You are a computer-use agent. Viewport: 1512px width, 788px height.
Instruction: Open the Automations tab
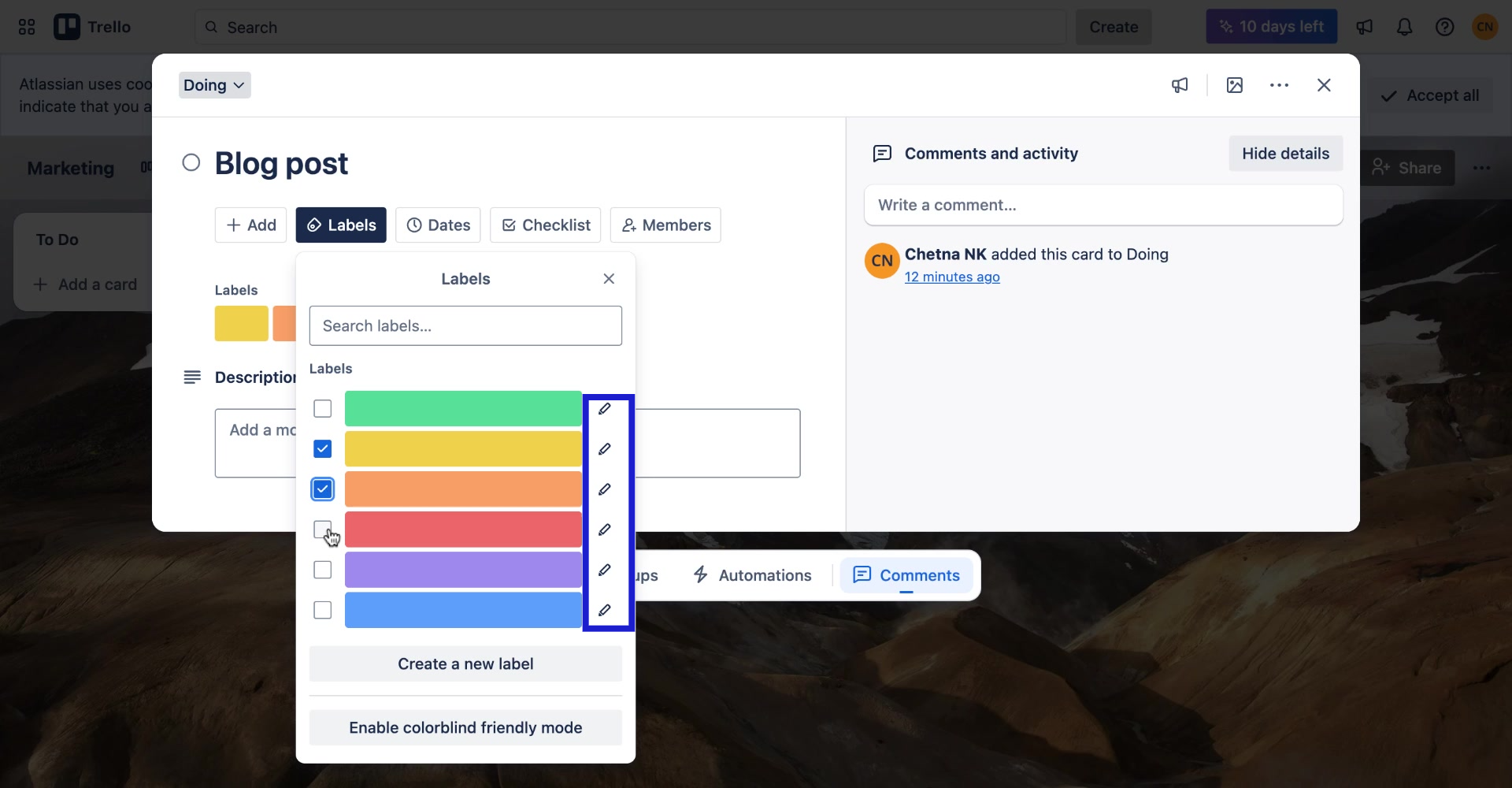click(752, 575)
